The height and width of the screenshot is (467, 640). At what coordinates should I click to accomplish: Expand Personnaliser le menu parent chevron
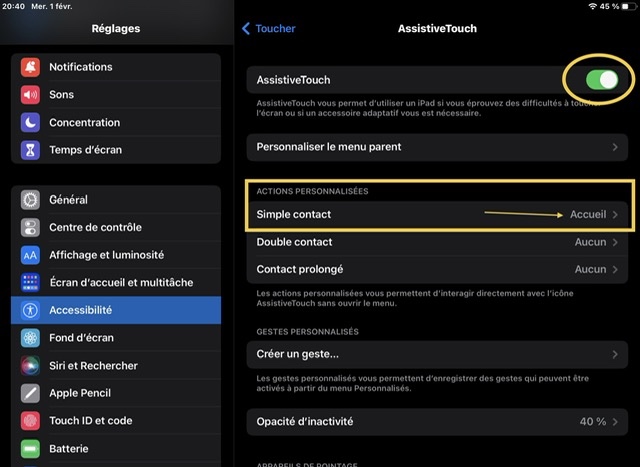(x=615, y=147)
